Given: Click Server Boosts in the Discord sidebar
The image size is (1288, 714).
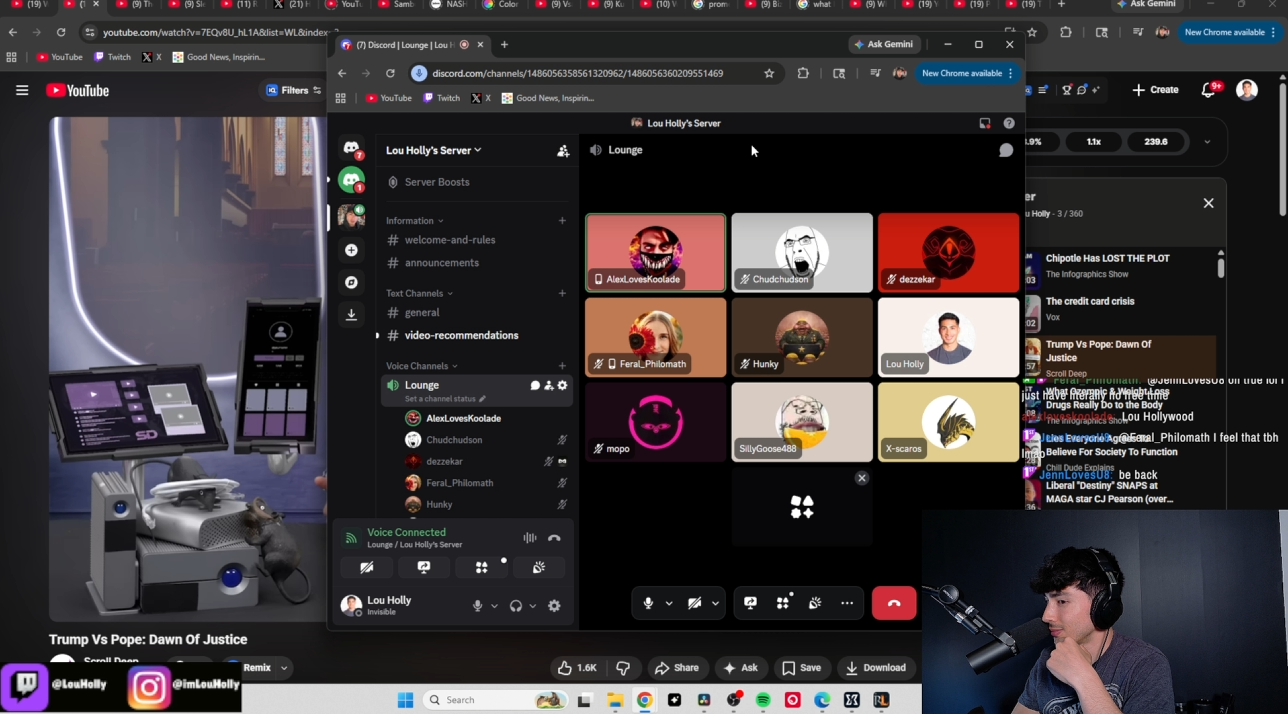Looking at the screenshot, I should tap(436, 182).
